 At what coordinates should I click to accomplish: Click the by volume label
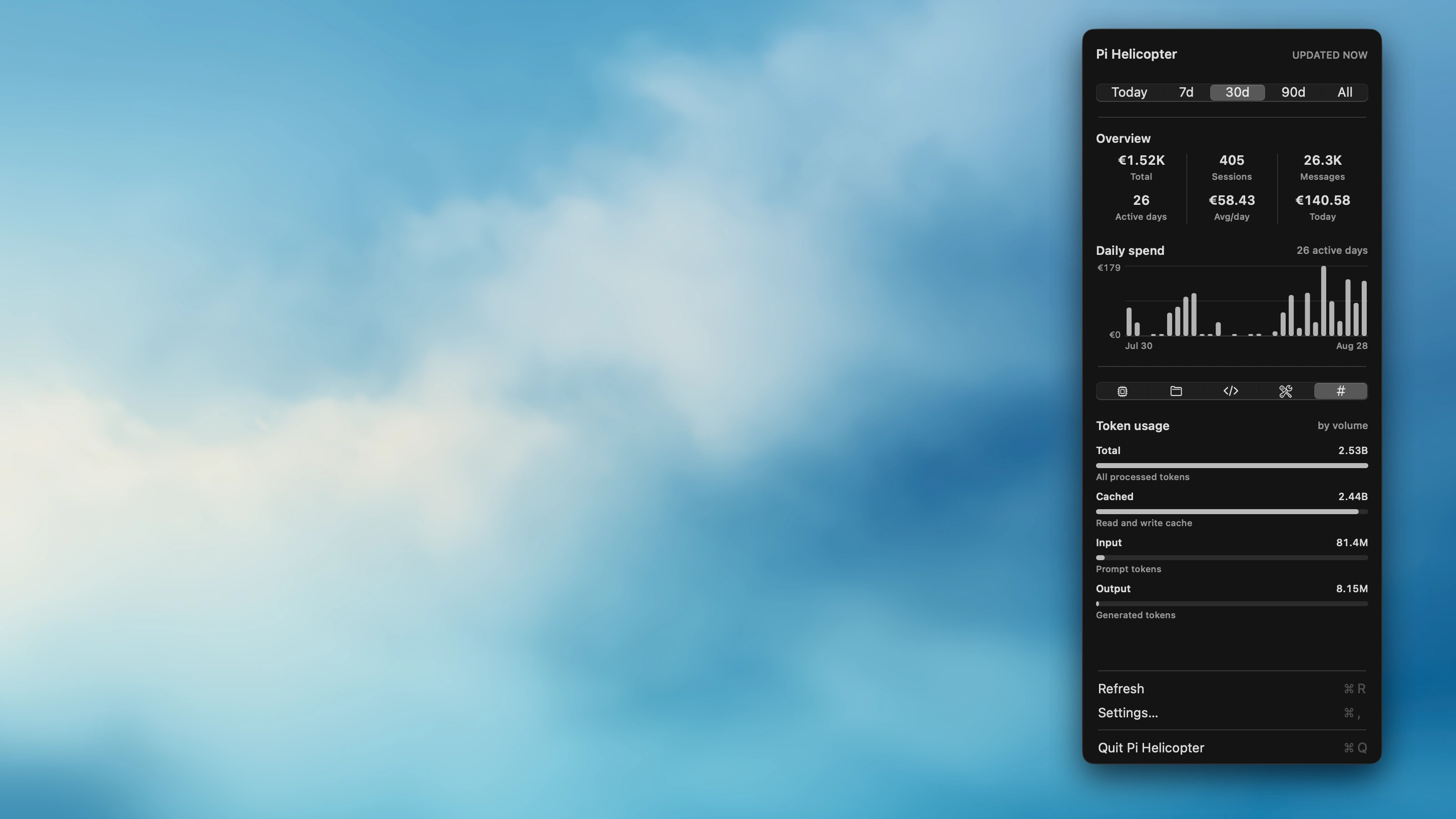[x=1342, y=425]
